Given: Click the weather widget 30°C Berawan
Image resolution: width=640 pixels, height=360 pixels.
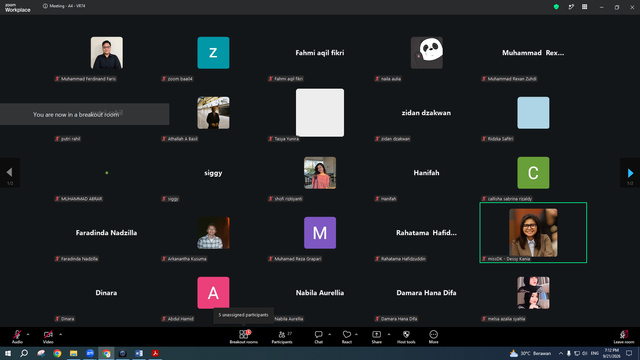Looking at the screenshot, I should click(x=530, y=353).
